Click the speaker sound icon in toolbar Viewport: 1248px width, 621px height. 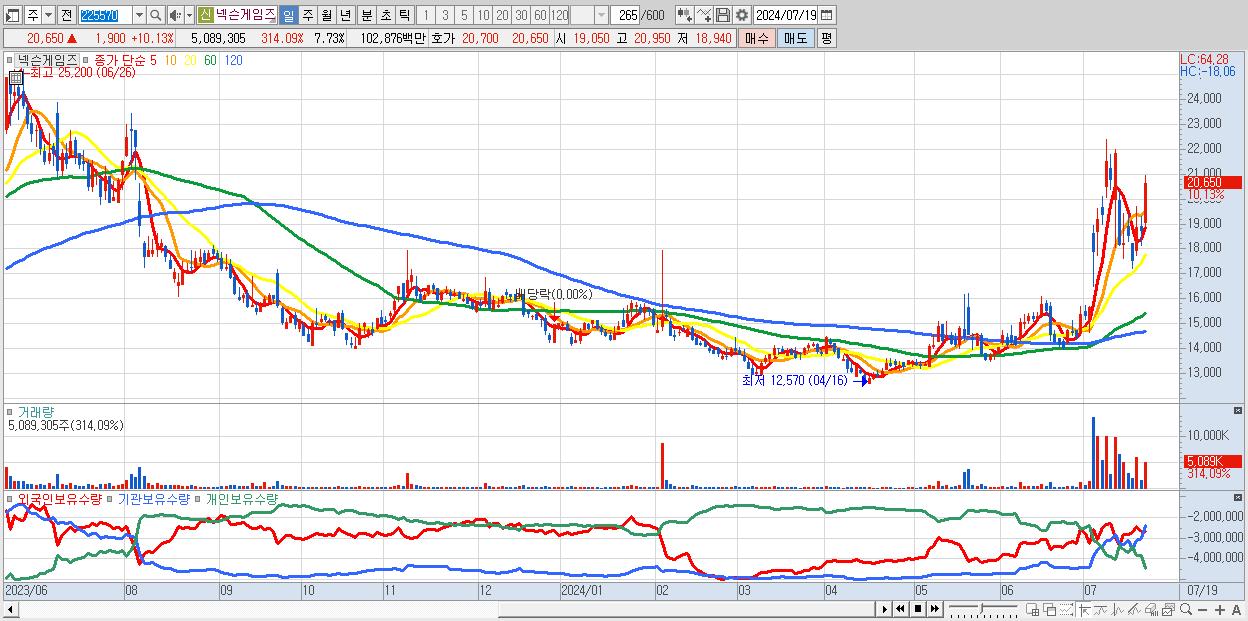tap(175, 15)
